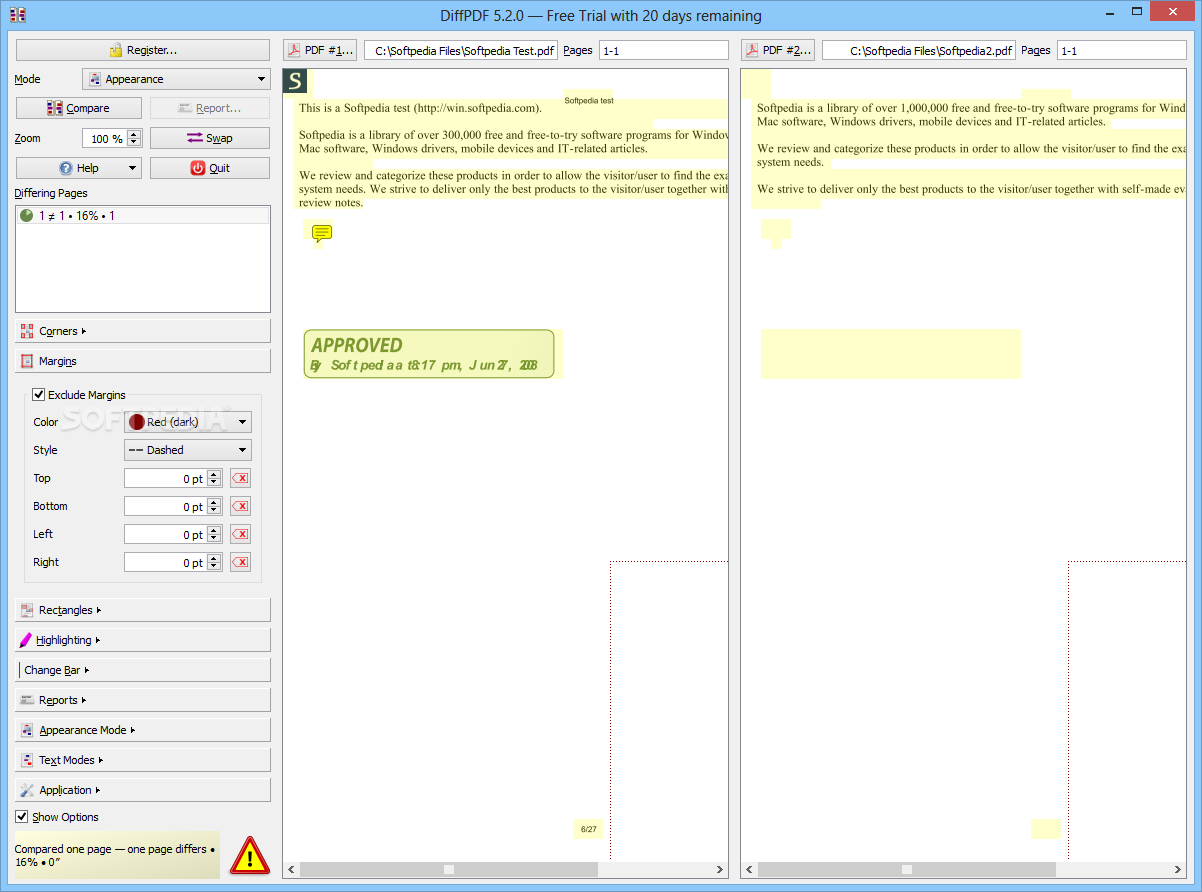The image size is (1202, 892).
Task: Click the dark red color swatch
Action: click(x=137, y=422)
